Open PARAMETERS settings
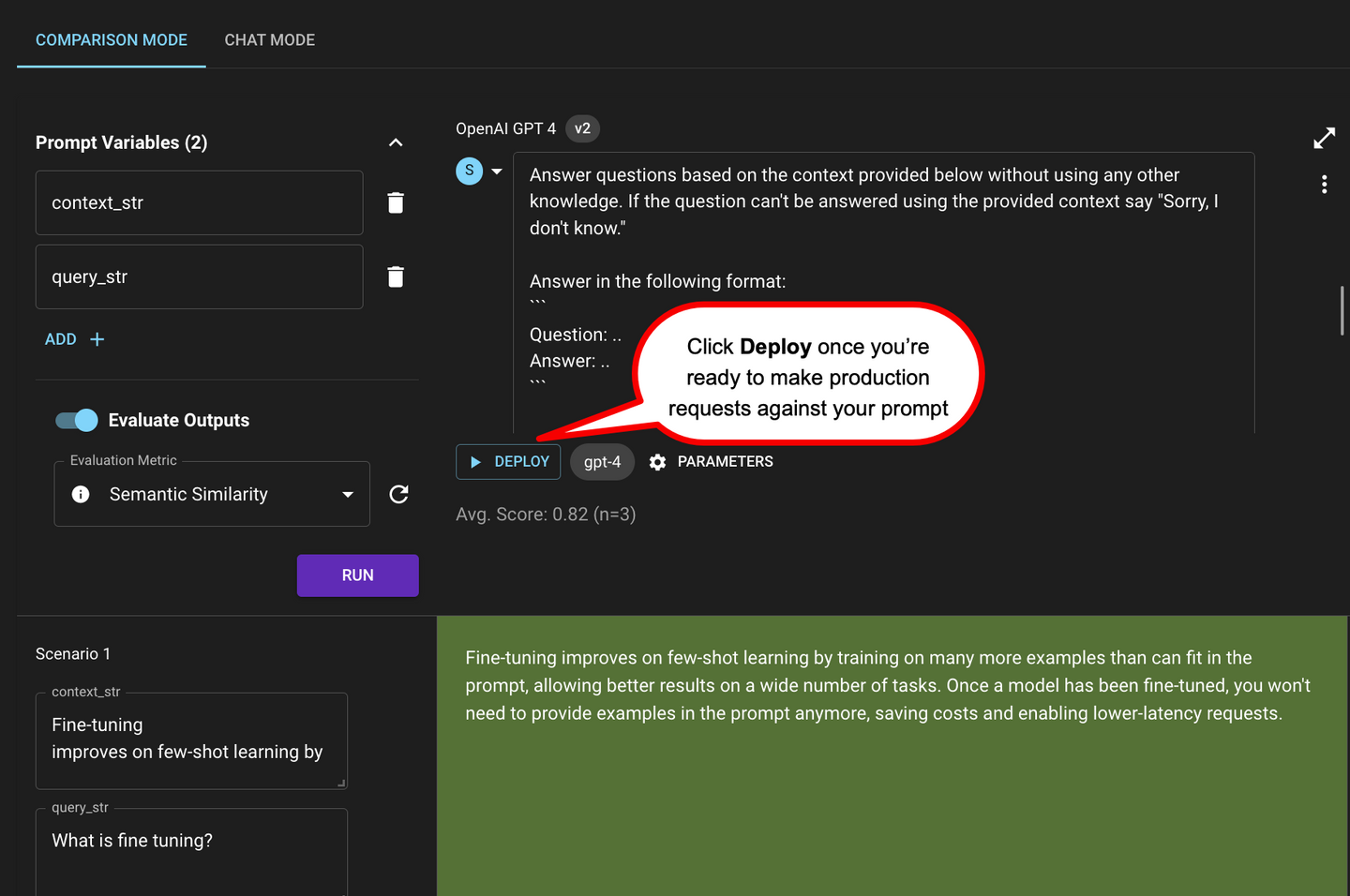Viewport: 1350px width, 896px height. coord(711,462)
